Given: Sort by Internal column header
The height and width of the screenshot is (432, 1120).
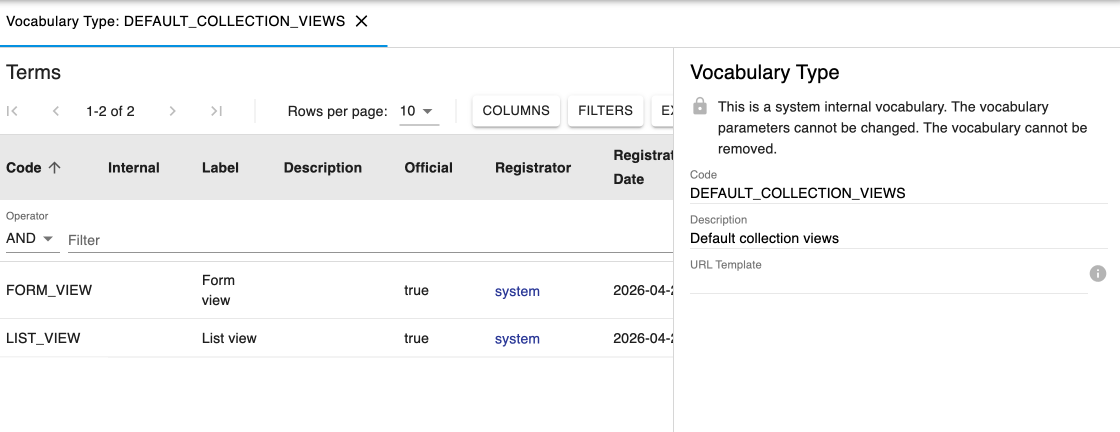Looking at the screenshot, I should click(x=134, y=168).
